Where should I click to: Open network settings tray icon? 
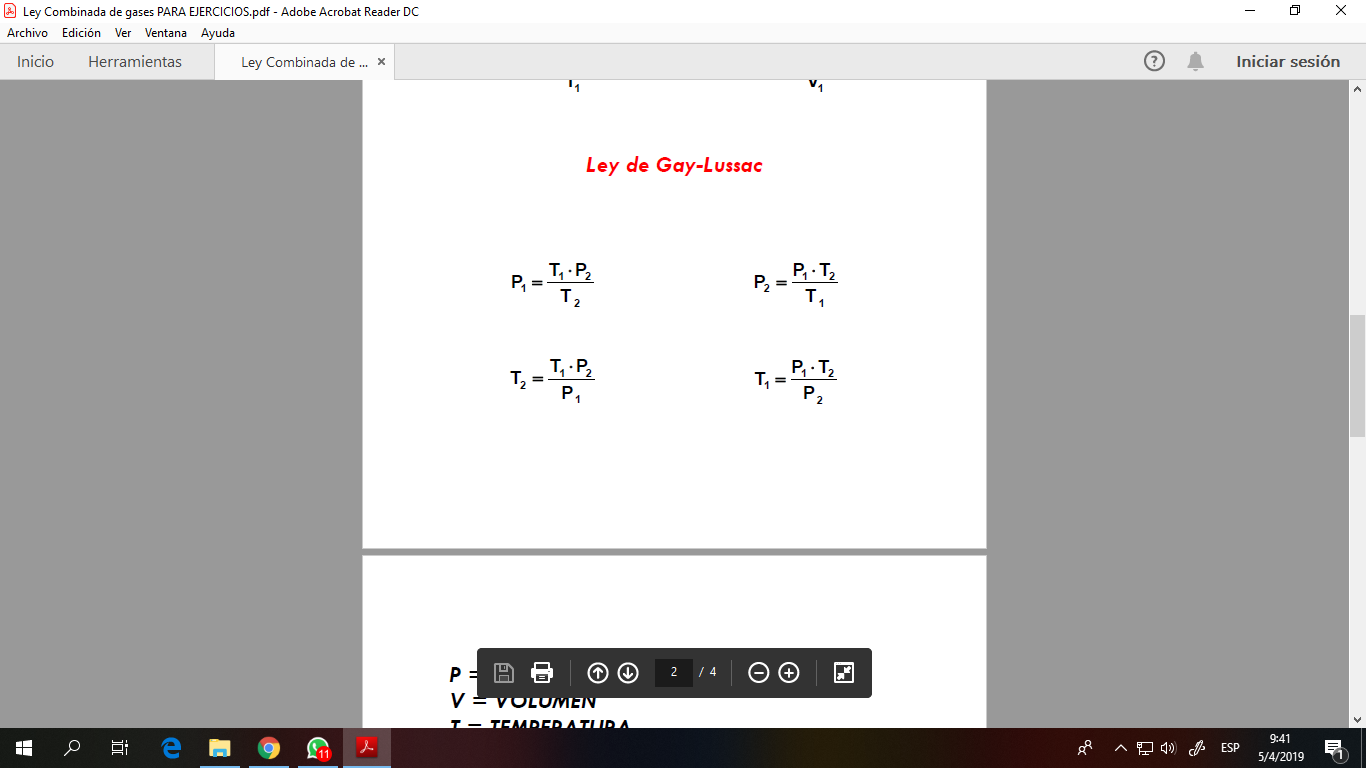1145,748
